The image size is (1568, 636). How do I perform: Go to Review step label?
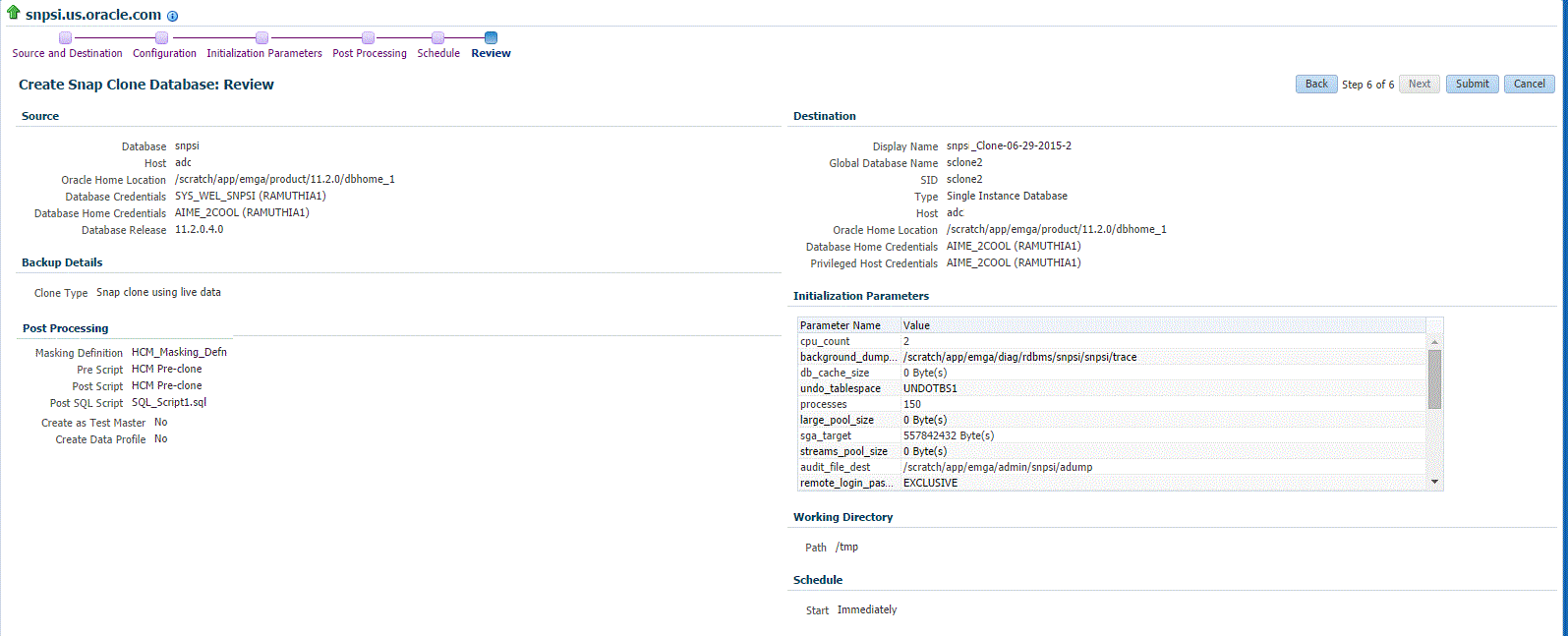pyautogui.click(x=491, y=53)
